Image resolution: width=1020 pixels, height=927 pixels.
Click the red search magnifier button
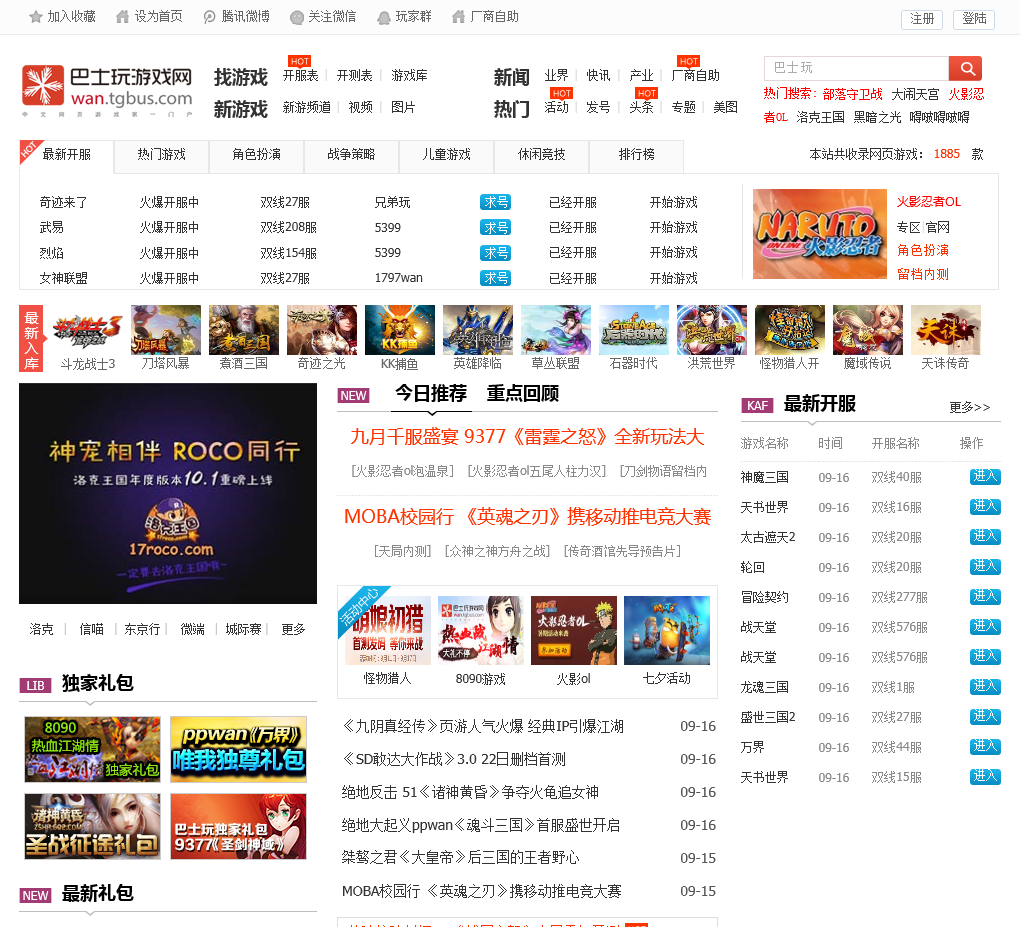point(965,68)
